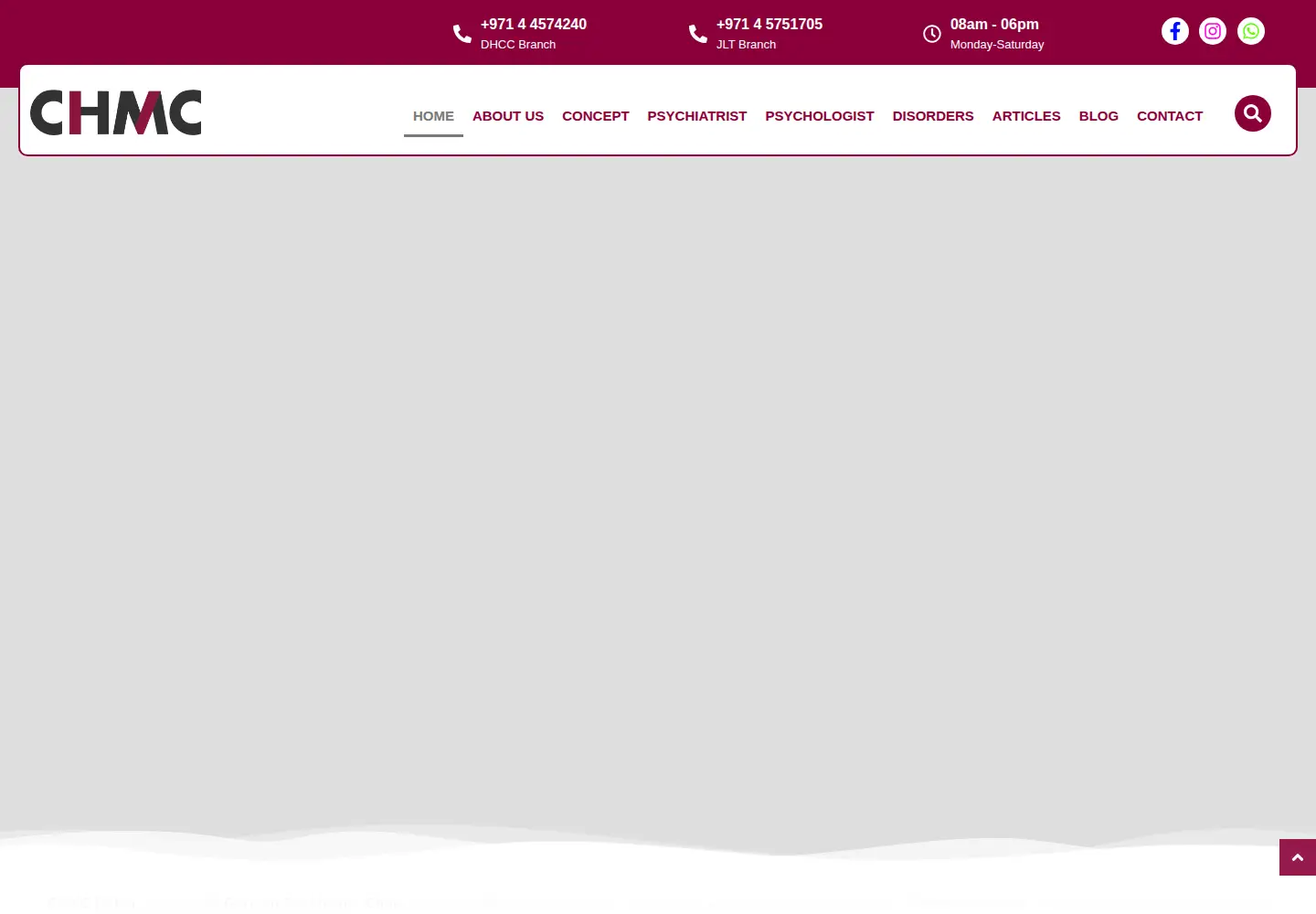This screenshot has width=1316, height=914.
Task: Select the HOME menu item
Action: pyautogui.click(x=433, y=116)
